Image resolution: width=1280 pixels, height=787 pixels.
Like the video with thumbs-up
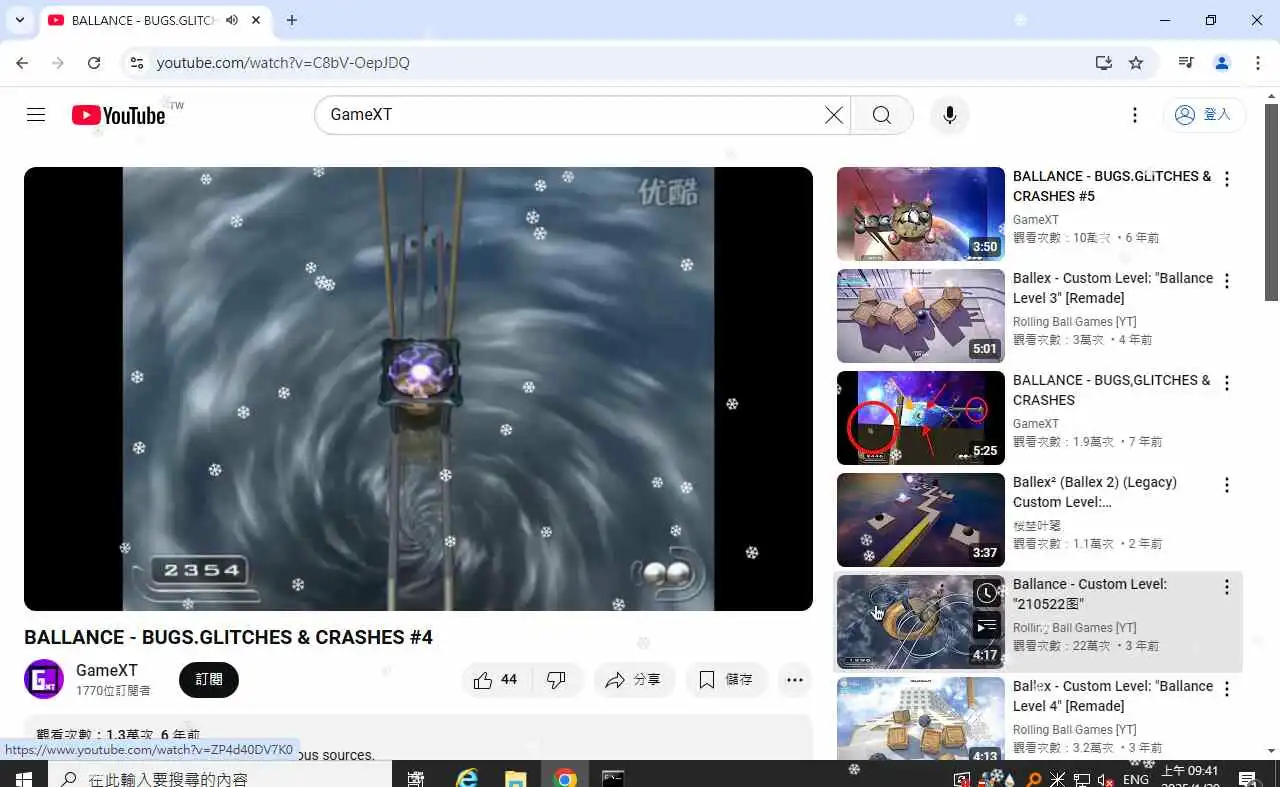point(496,680)
